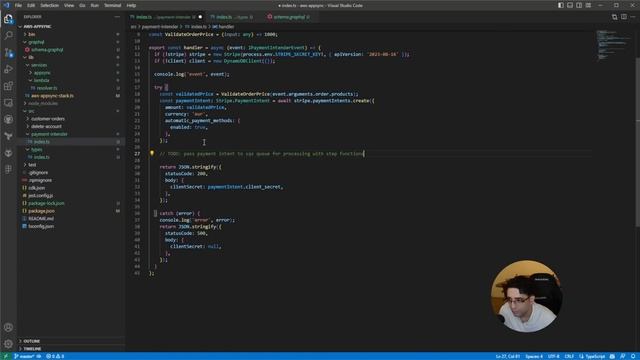Open README.md in the explorer
Image resolution: width=640 pixels, height=360 pixels.
(x=41, y=218)
